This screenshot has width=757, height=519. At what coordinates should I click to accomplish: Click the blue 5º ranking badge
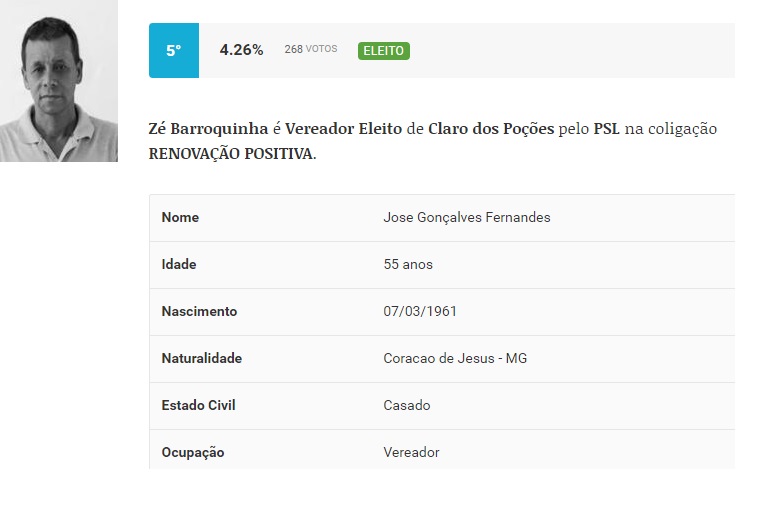click(x=173, y=50)
